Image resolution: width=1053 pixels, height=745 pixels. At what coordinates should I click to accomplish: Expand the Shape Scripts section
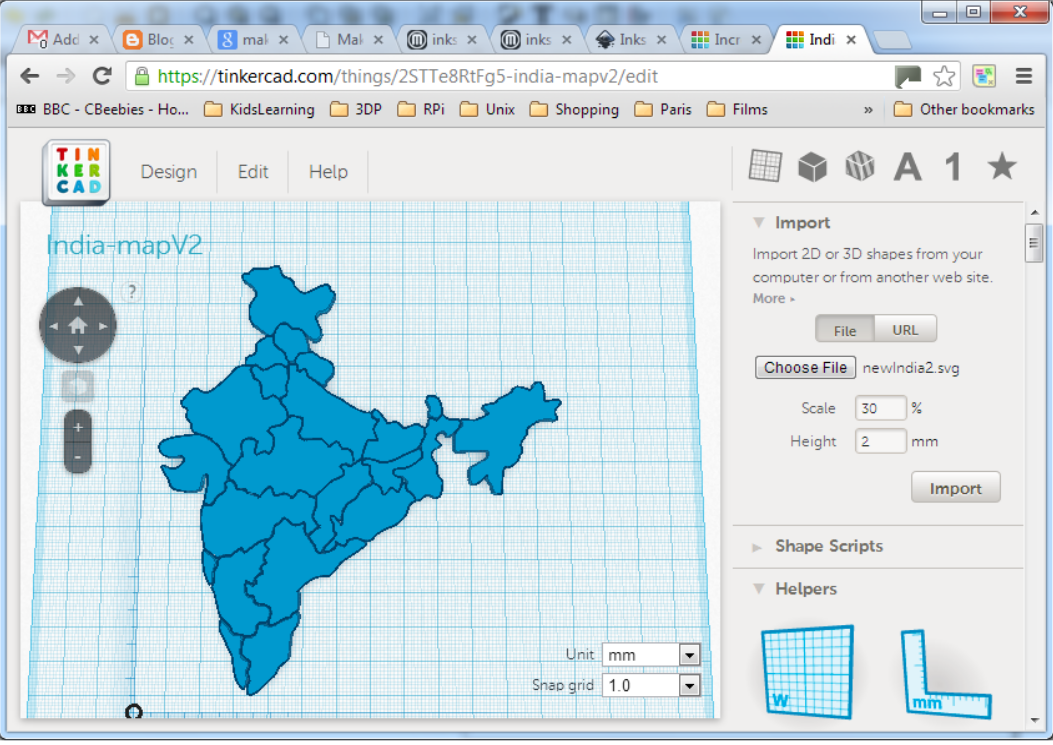tap(757, 547)
